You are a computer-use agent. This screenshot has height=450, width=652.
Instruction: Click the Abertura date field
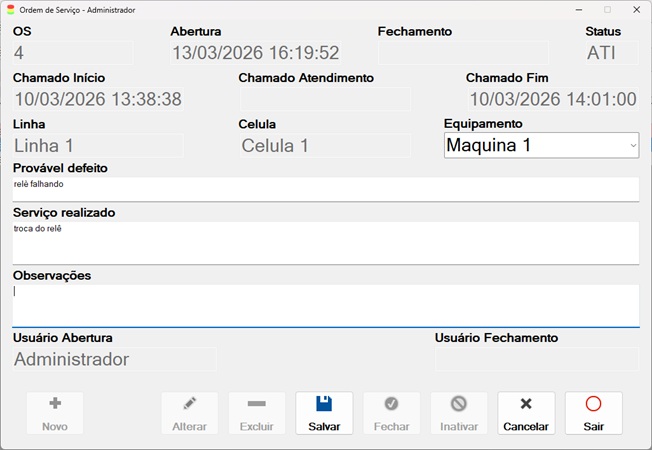point(256,53)
